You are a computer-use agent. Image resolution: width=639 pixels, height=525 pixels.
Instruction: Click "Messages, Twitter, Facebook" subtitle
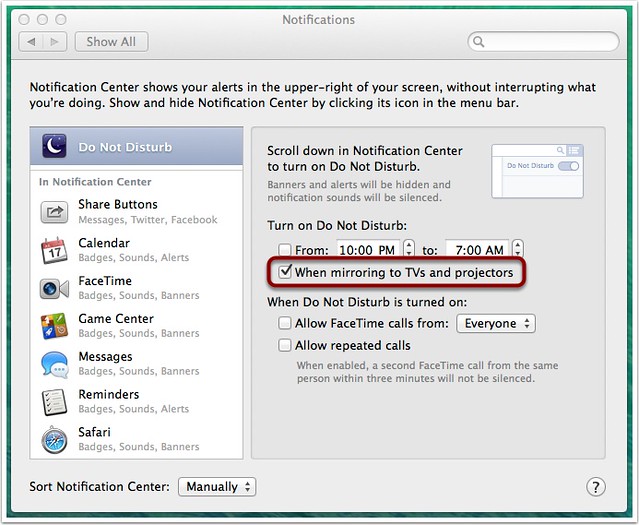(x=148, y=220)
